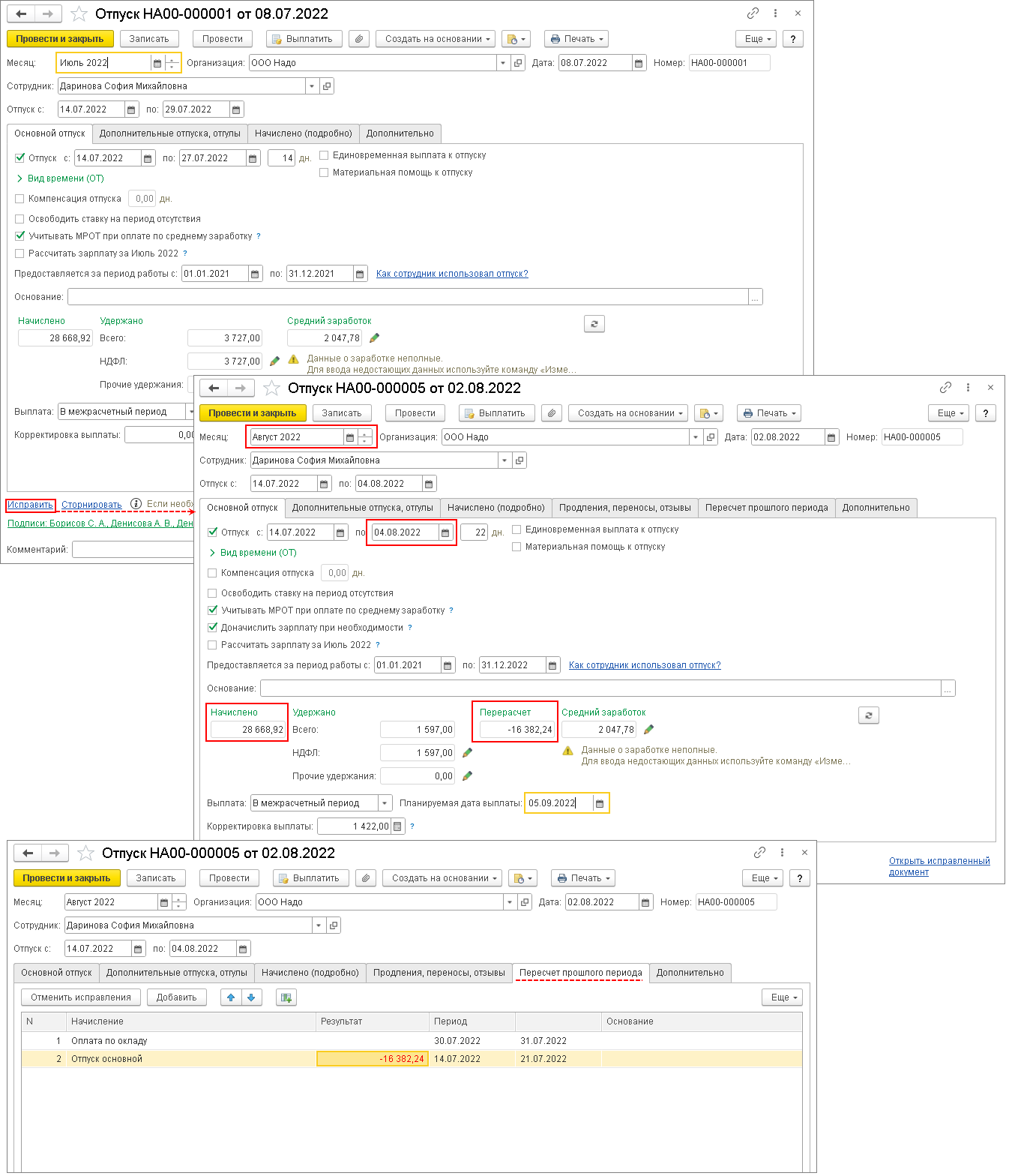Open Печать dropdown in first НА00-000001 window
The image size is (1009, 1176).
tap(576, 39)
